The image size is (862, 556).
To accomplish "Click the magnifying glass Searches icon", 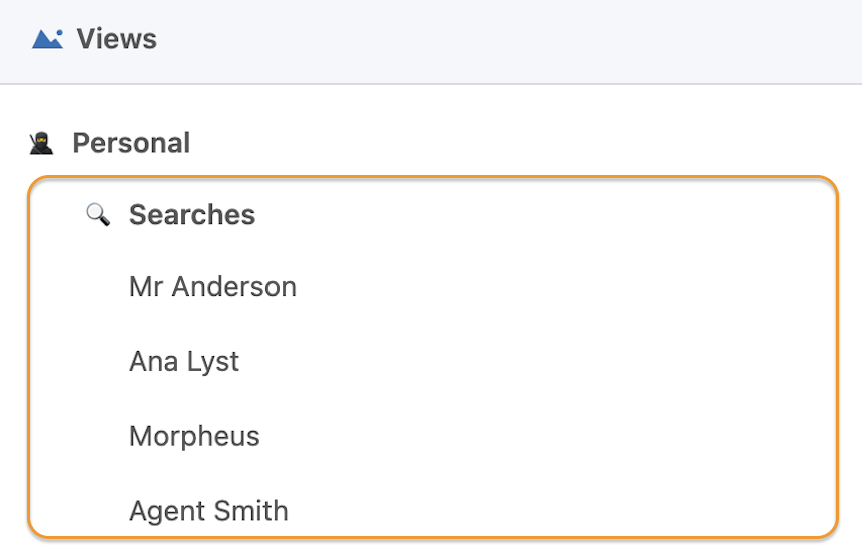I will click(98, 214).
